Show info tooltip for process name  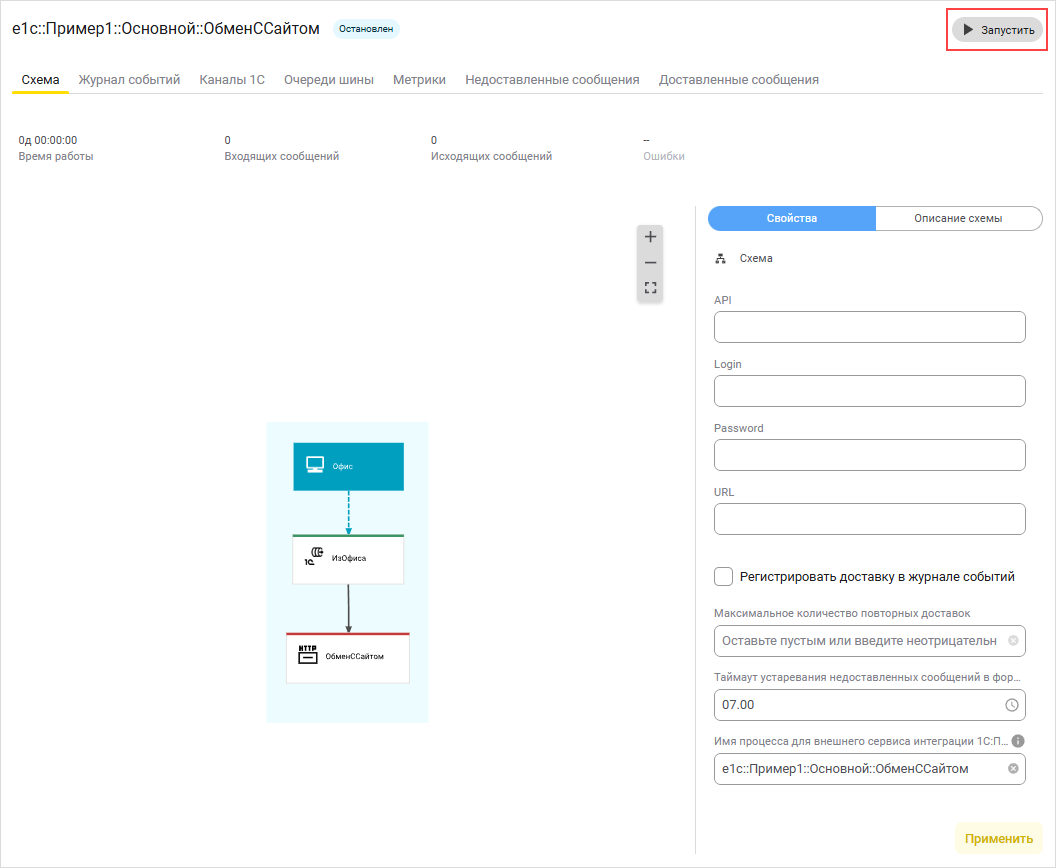click(x=1018, y=741)
